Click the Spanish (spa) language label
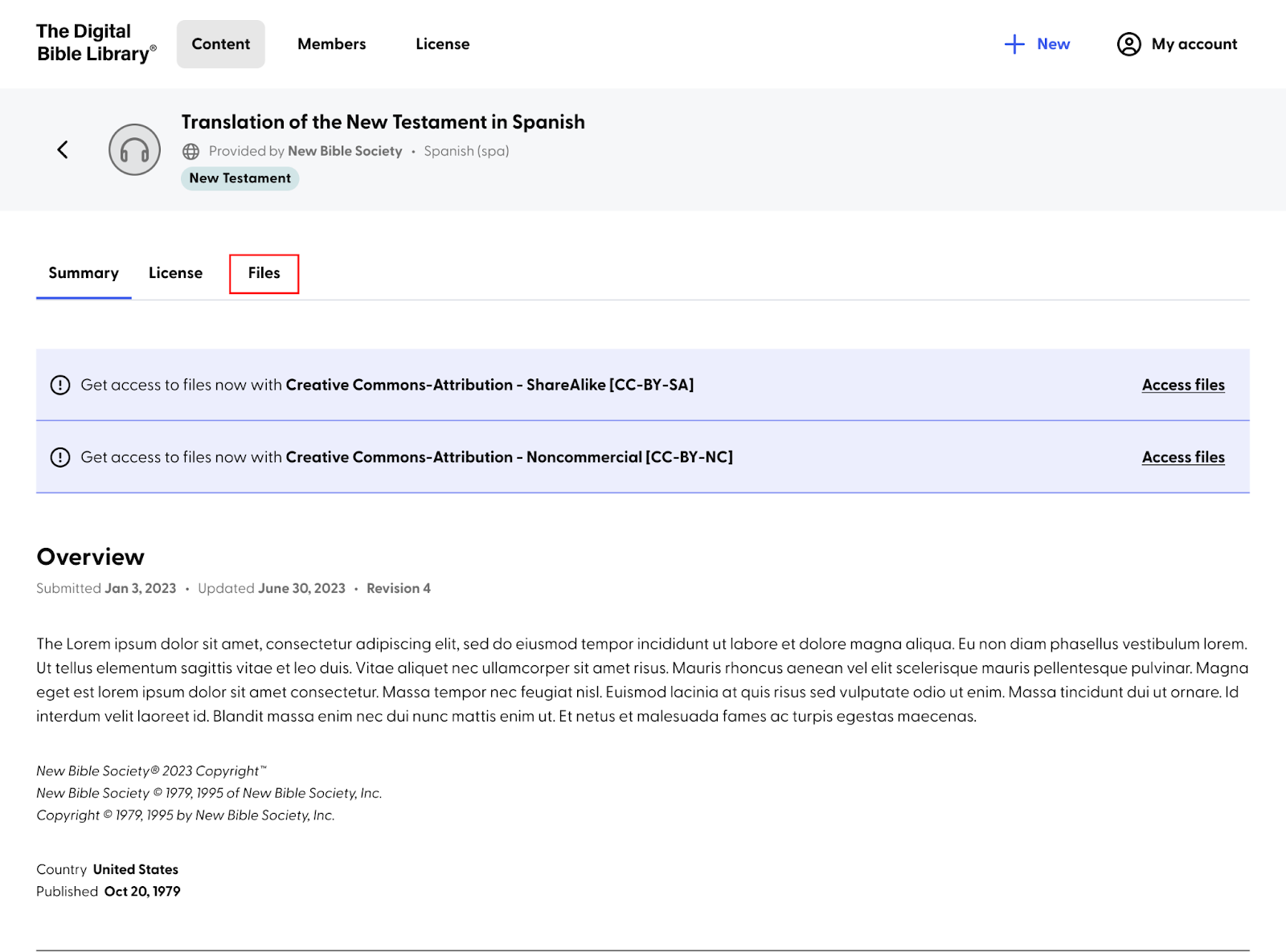Screen dimensions: 1286x952 click(x=467, y=151)
